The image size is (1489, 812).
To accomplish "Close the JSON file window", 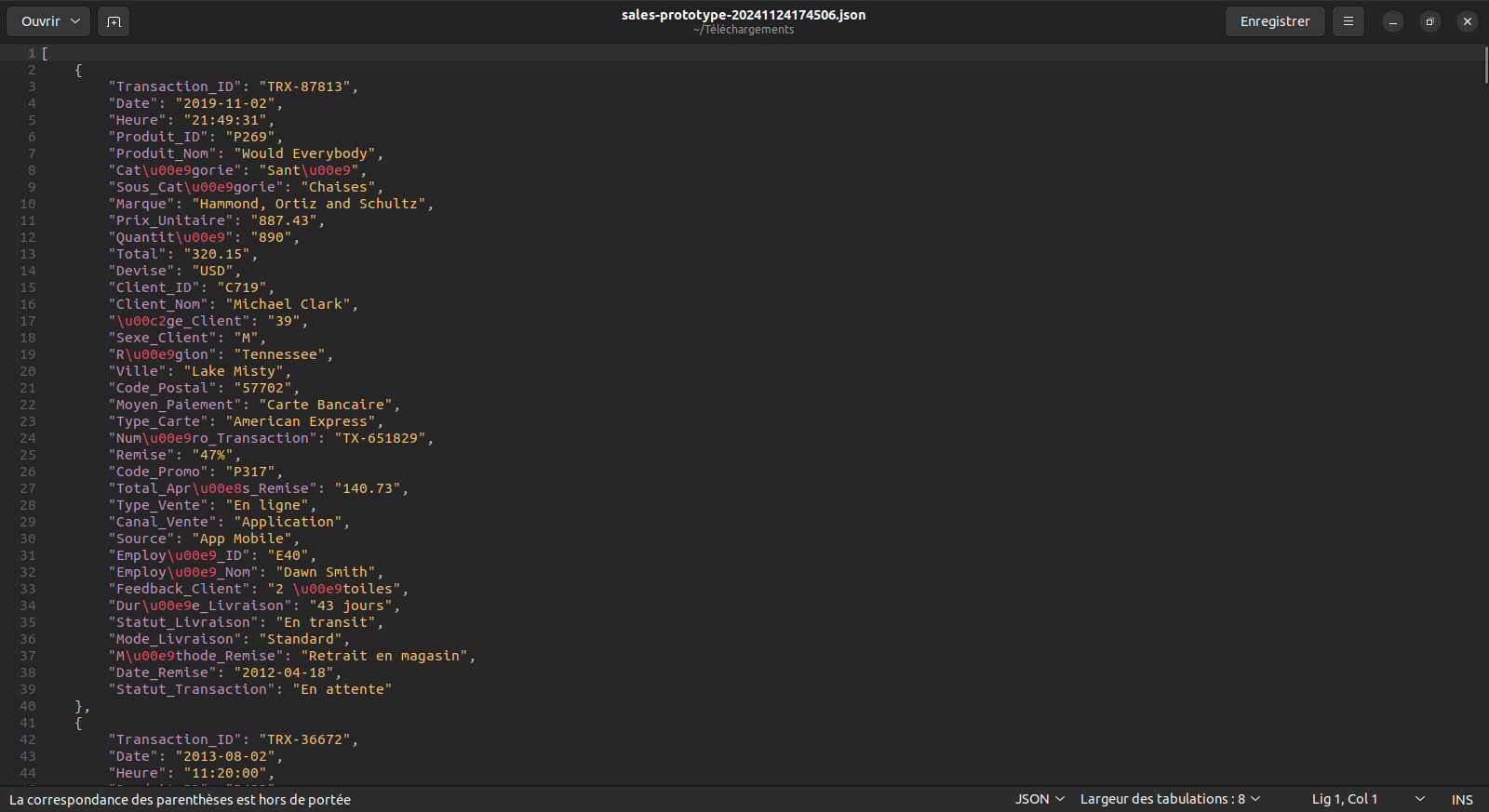I will (1467, 21).
